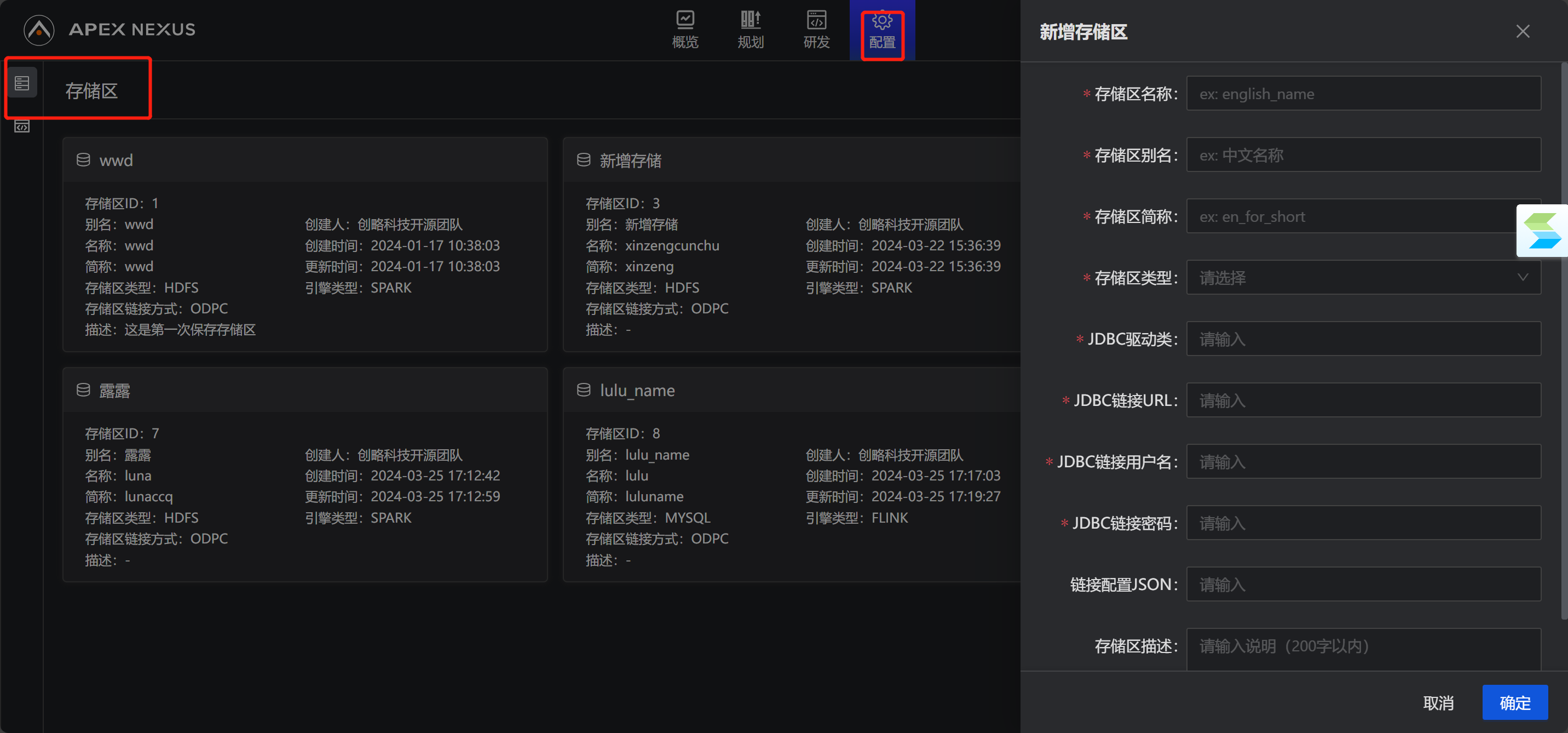Viewport: 1568px width, 733px height.
Task: Click the Apex Nexus logo icon
Action: 39,29
